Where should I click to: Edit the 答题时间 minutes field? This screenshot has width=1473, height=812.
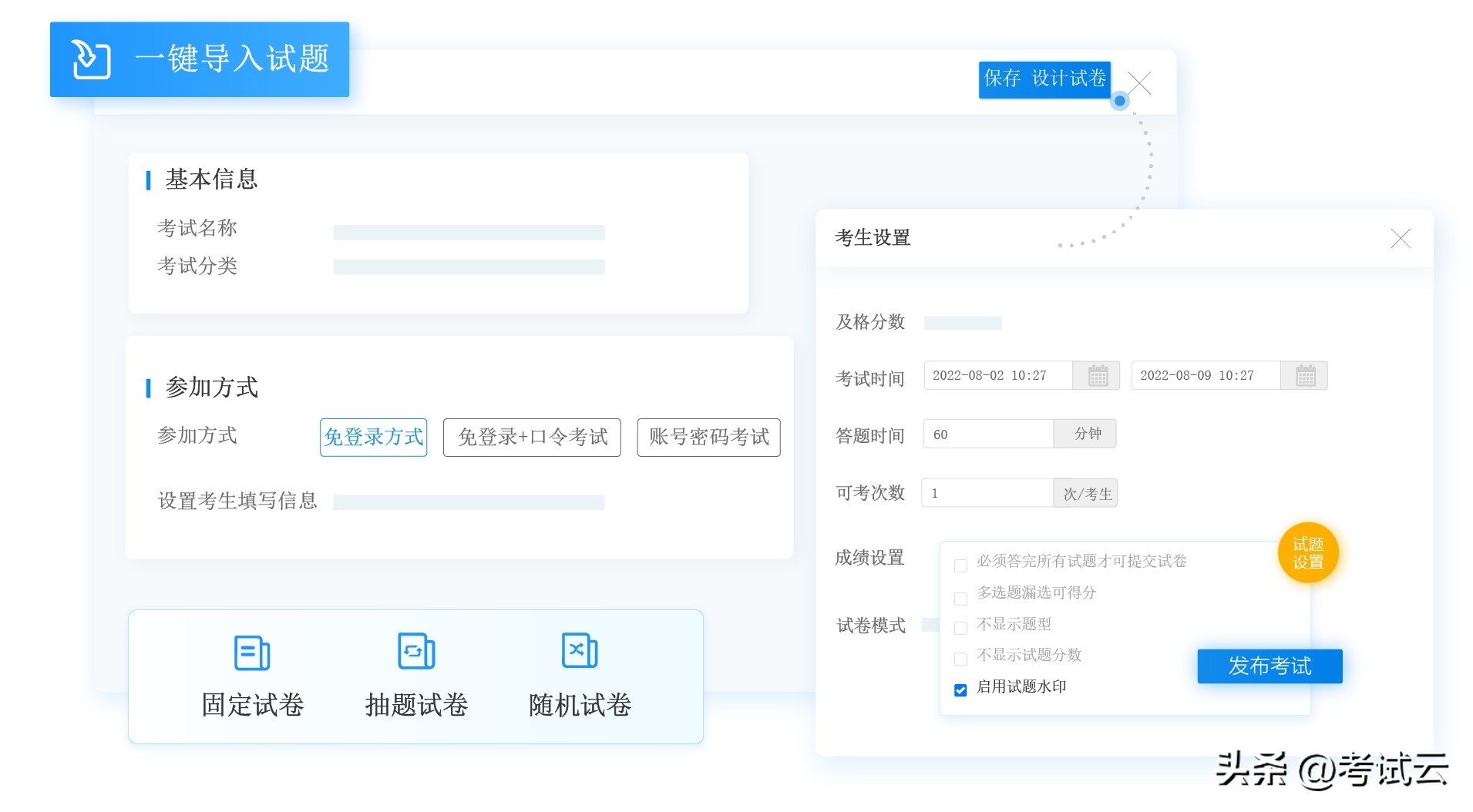[x=987, y=434]
